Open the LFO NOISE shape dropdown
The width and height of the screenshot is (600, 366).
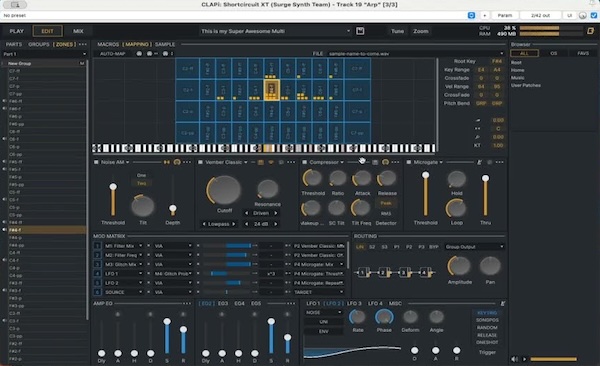coord(323,312)
